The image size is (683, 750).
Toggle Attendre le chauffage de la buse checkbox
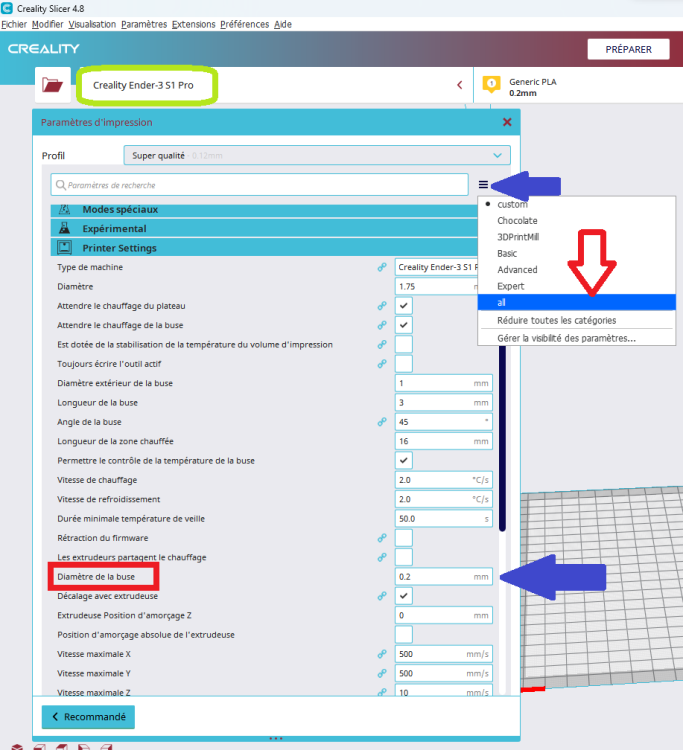404,325
